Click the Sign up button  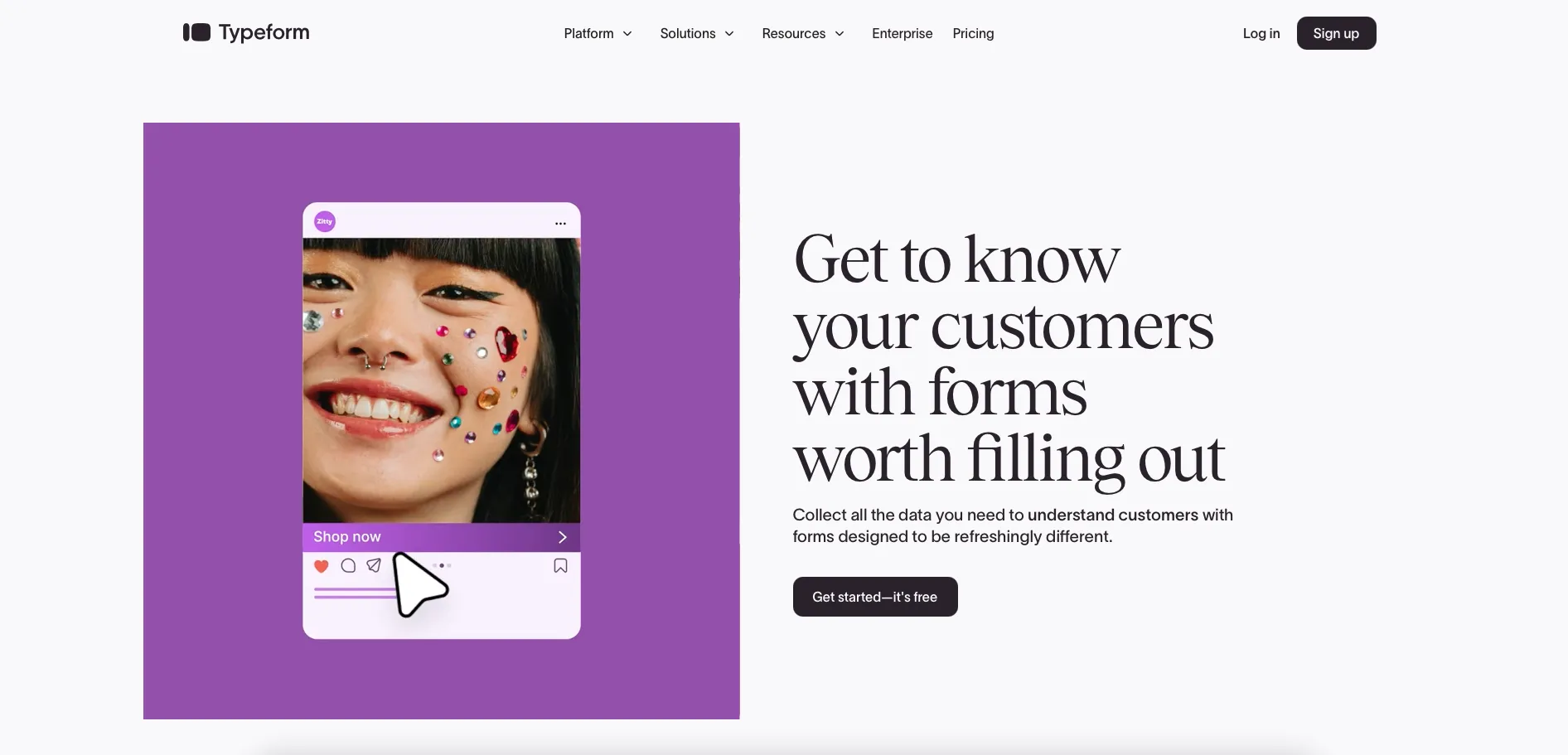pos(1336,33)
